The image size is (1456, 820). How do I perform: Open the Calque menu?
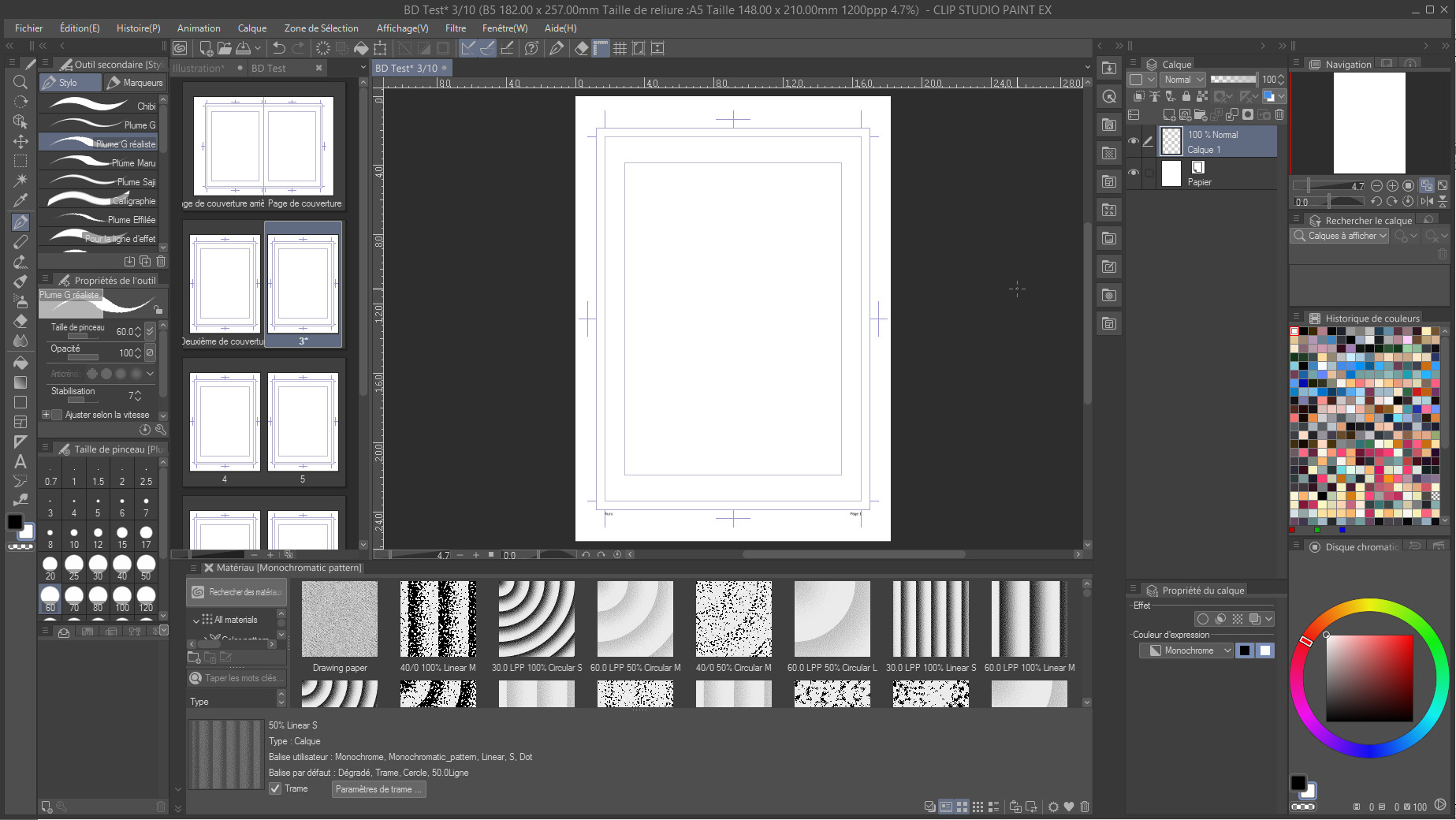[x=252, y=28]
